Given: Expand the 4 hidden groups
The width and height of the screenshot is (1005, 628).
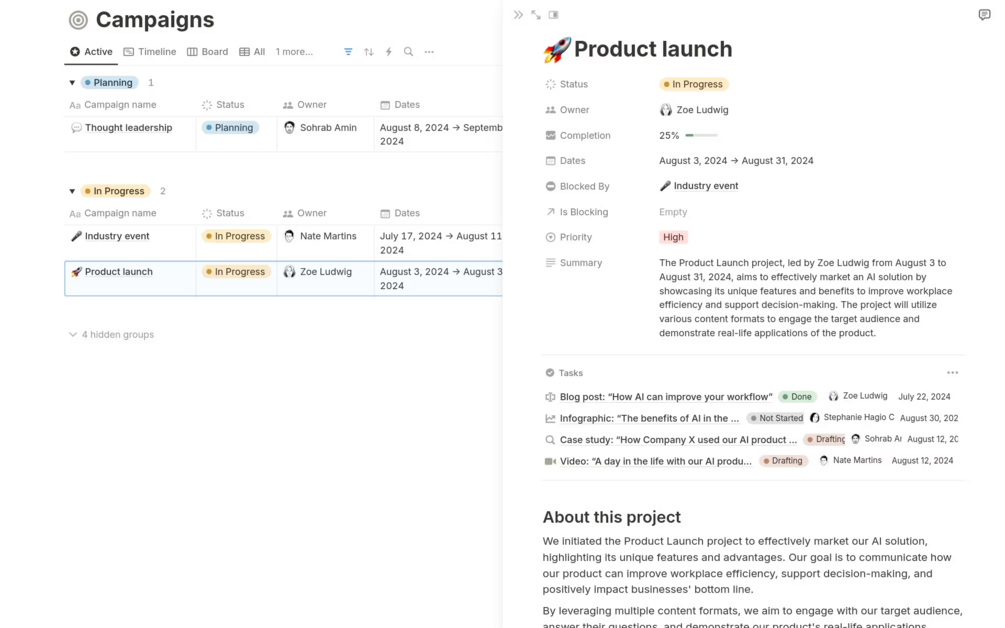Looking at the screenshot, I should pyautogui.click(x=111, y=335).
